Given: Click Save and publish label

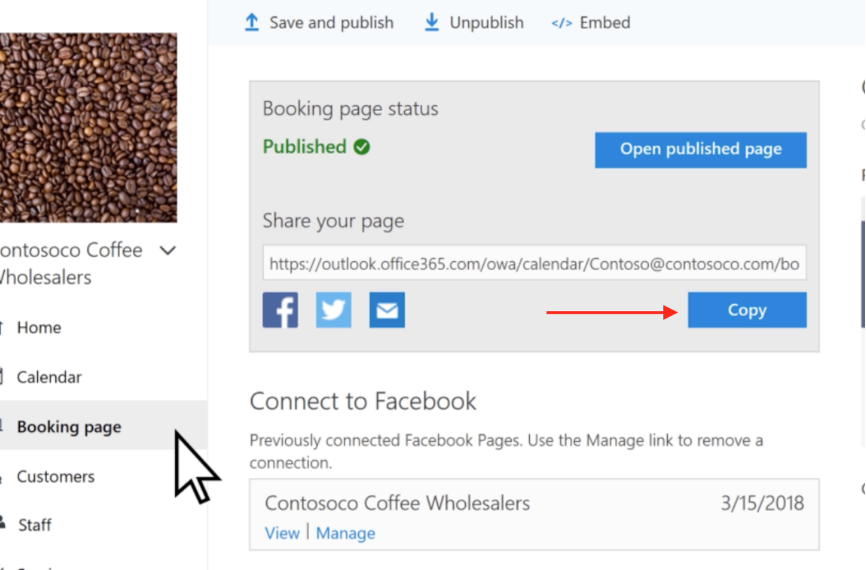Looking at the screenshot, I should pos(331,23).
